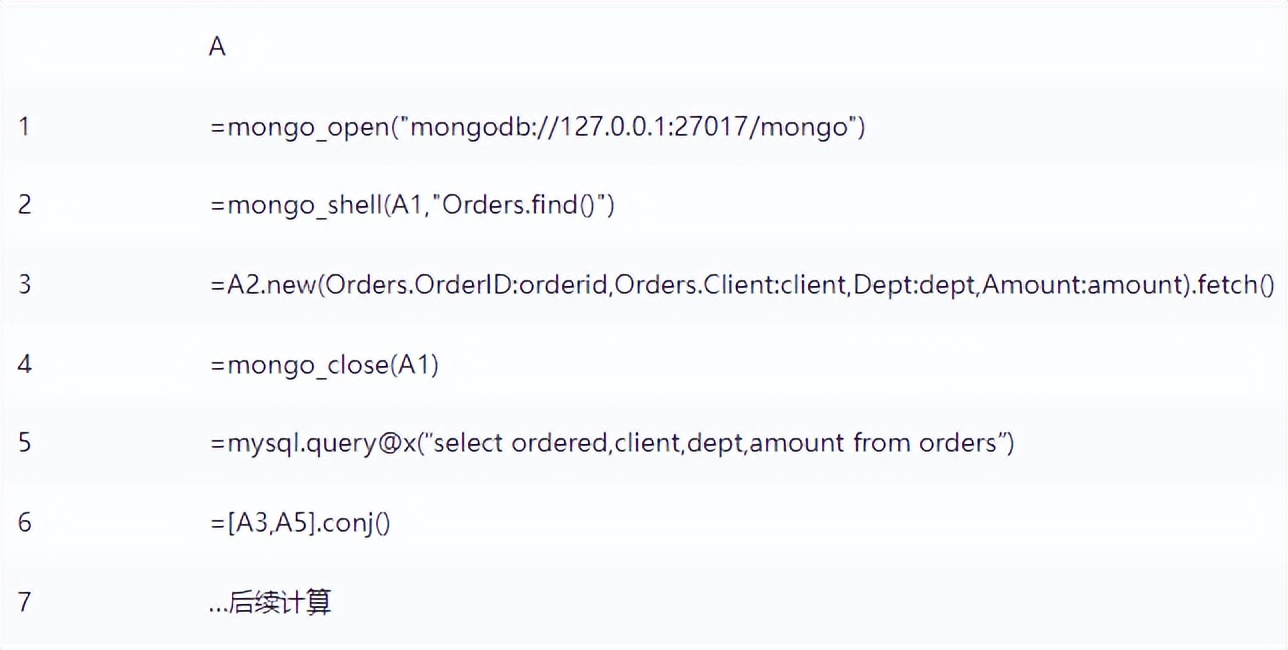Image resolution: width=1288 pixels, height=650 pixels.
Task: Click row number 7 header
Action: (24, 602)
